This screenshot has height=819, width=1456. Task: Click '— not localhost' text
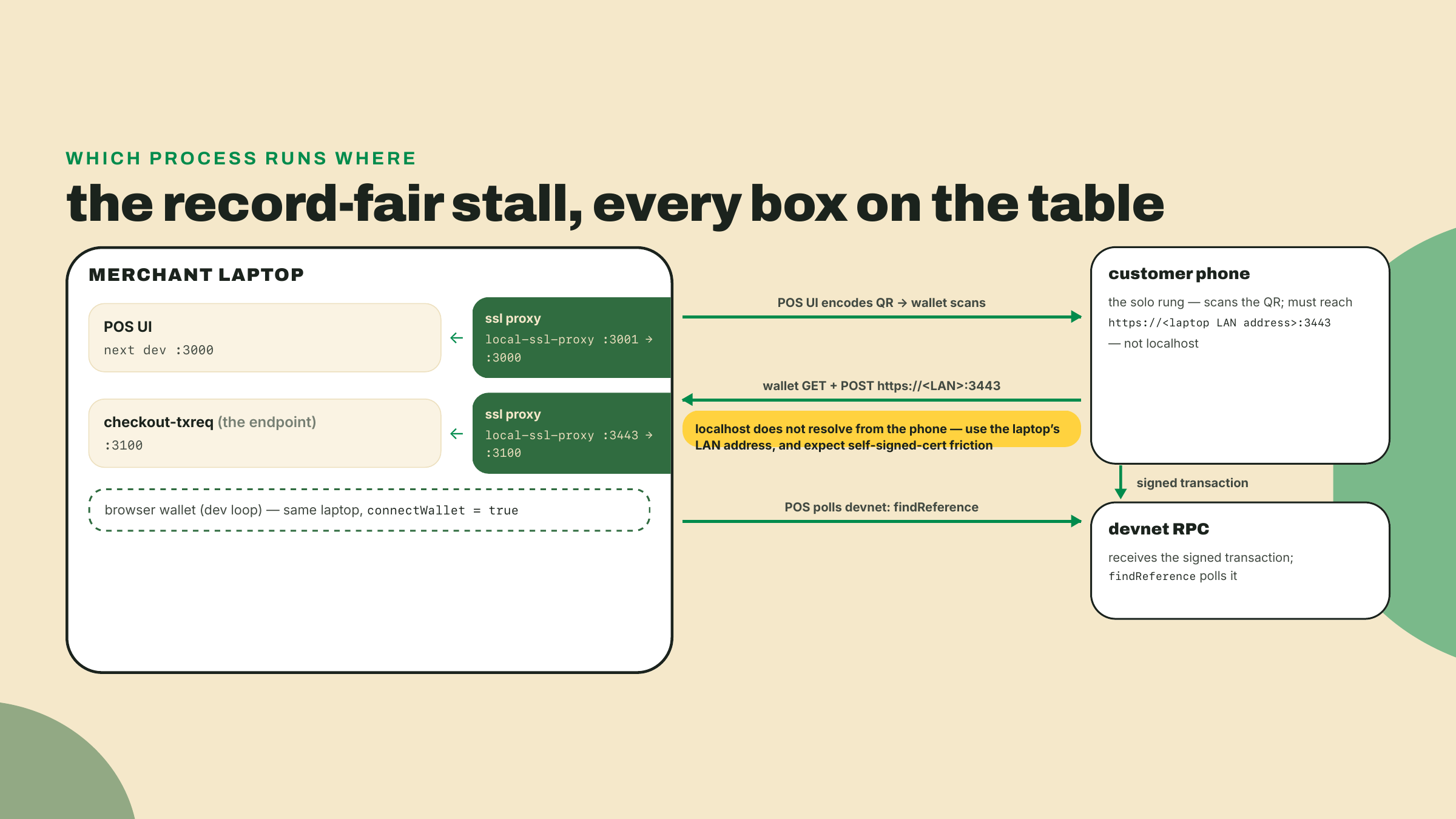(1153, 343)
